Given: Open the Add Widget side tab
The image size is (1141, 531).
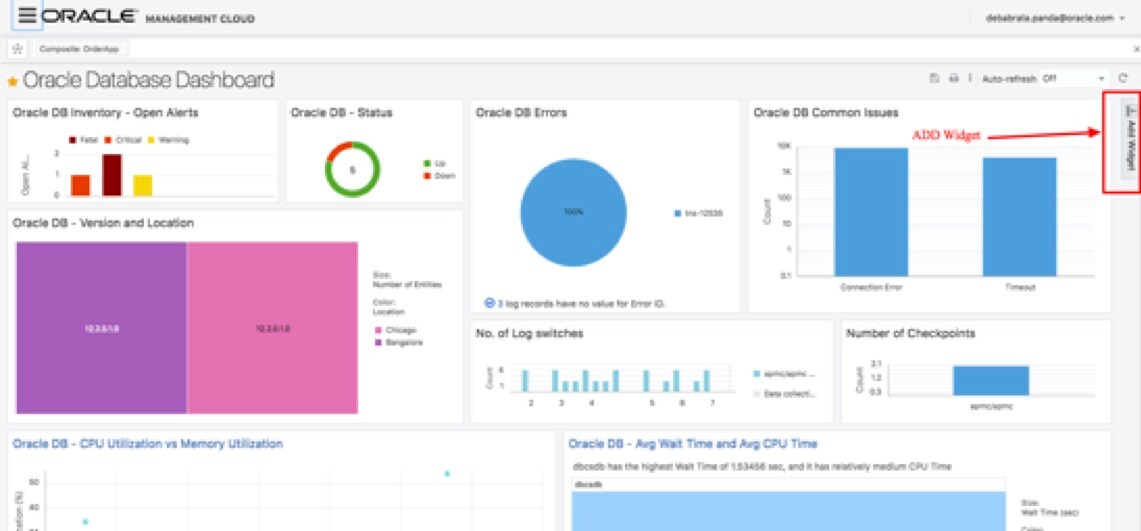Looking at the screenshot, I should point(1129,137).
